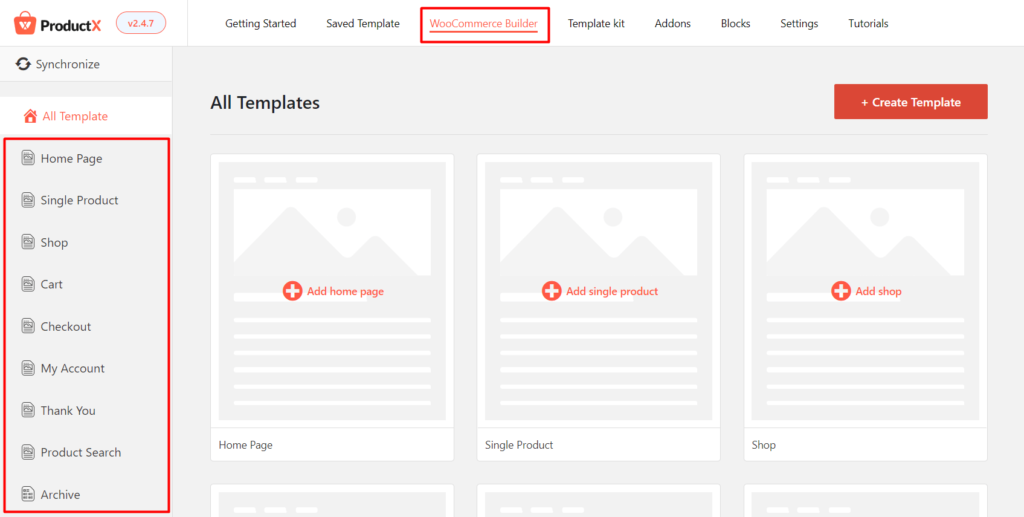The width and height of the screenshot is (1024, 517).
Task: Click the Cart sidebar document icon
Action: (x=27, y=284)
